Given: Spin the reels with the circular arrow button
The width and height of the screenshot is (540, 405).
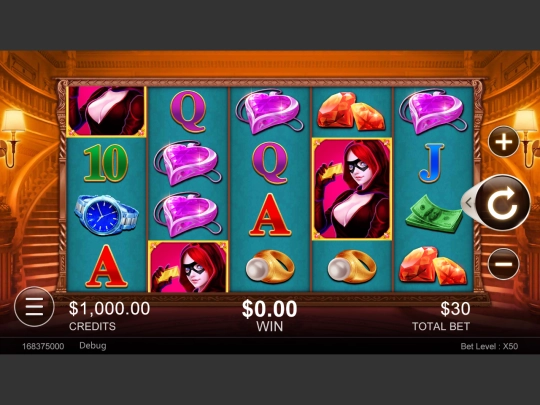Looking at the screenshot, I should [x=503, y=203].
